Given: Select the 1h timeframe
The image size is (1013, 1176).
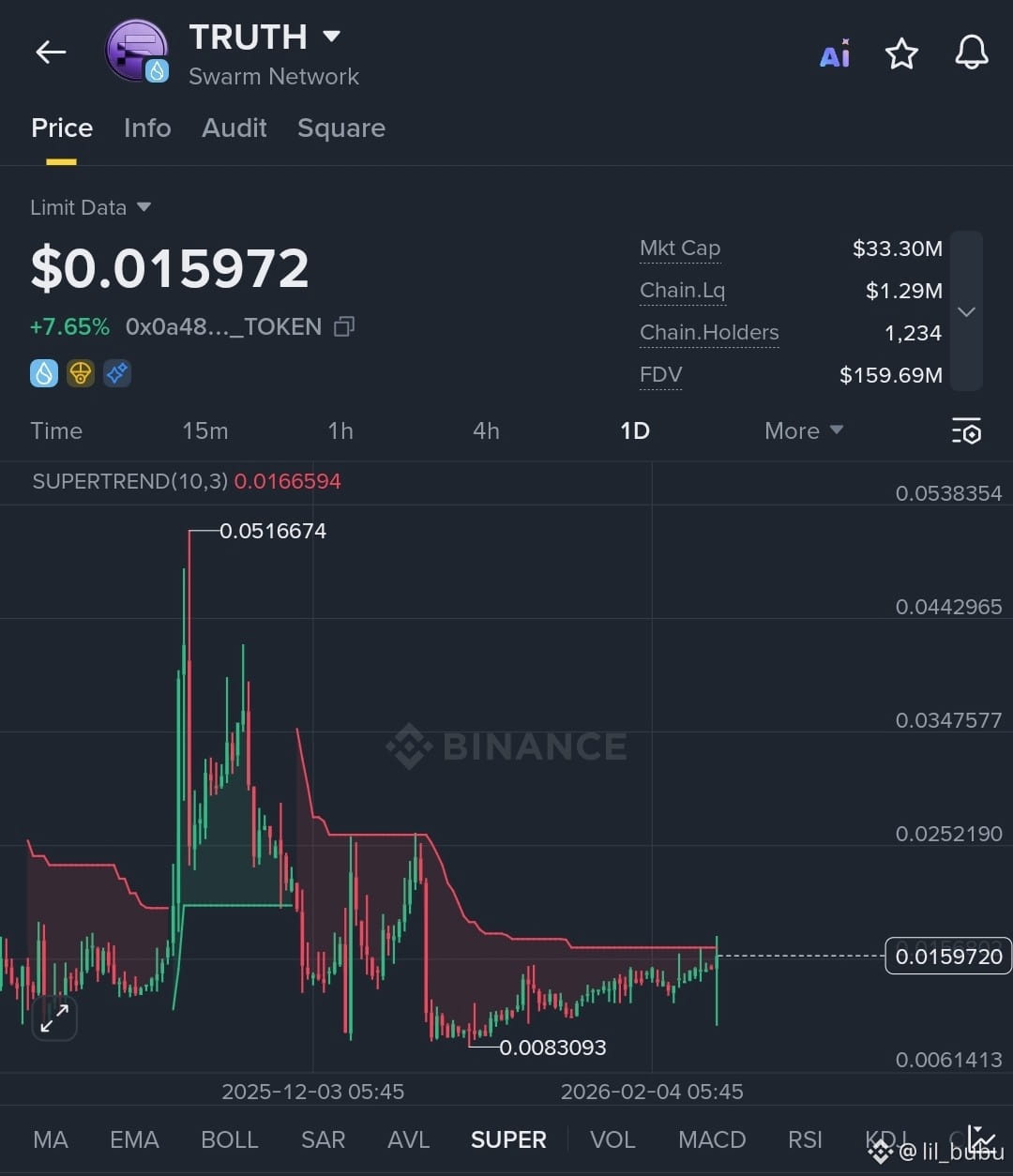Looking at the screenshot, I should 340,430.
